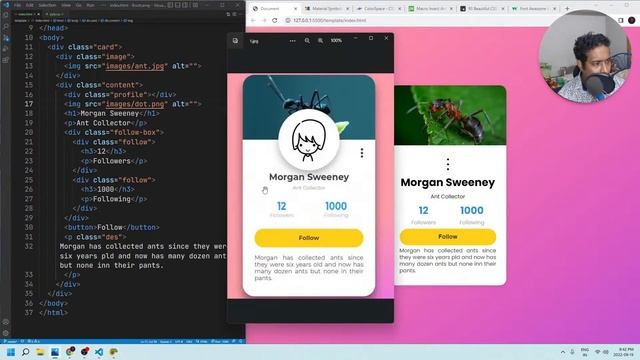Screen dimensions: 640x360
Task: Open the Search view in VS Code
Action: tap(6, 27)
